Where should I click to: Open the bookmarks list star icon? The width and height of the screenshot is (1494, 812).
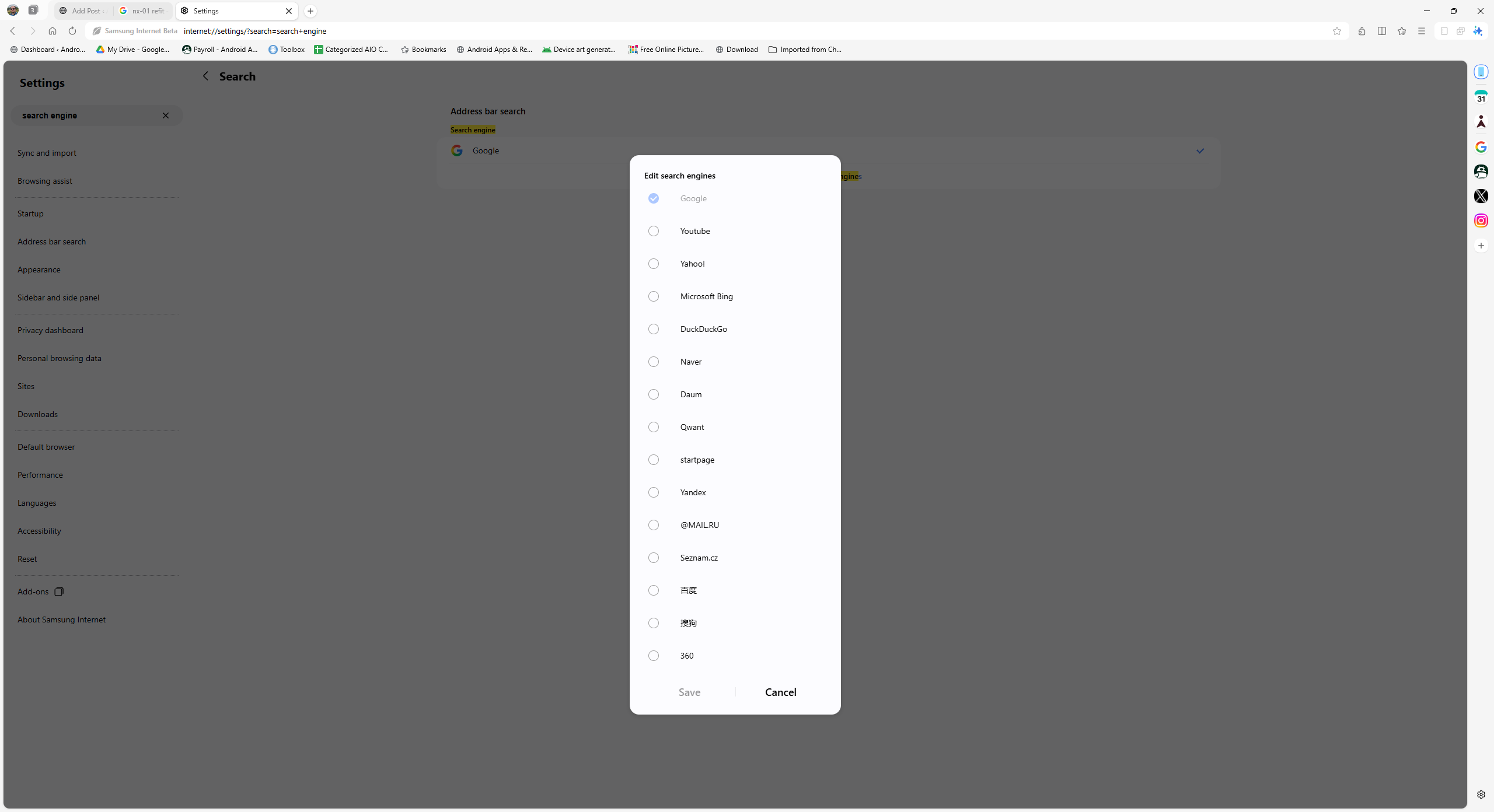point(1401,31)
